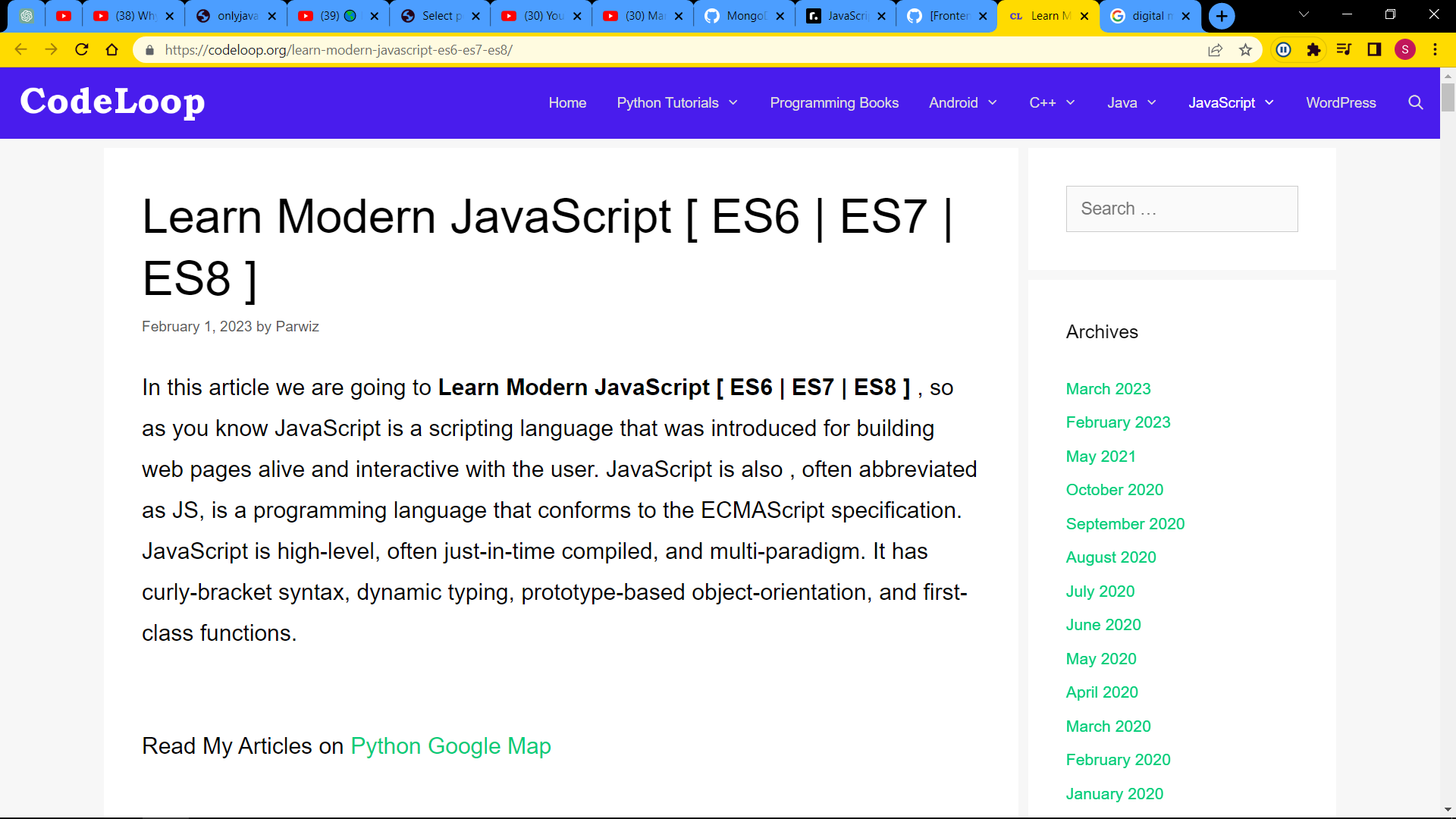
Task: Click the share icon in the address bar
Action: [x=1216, y=49]
